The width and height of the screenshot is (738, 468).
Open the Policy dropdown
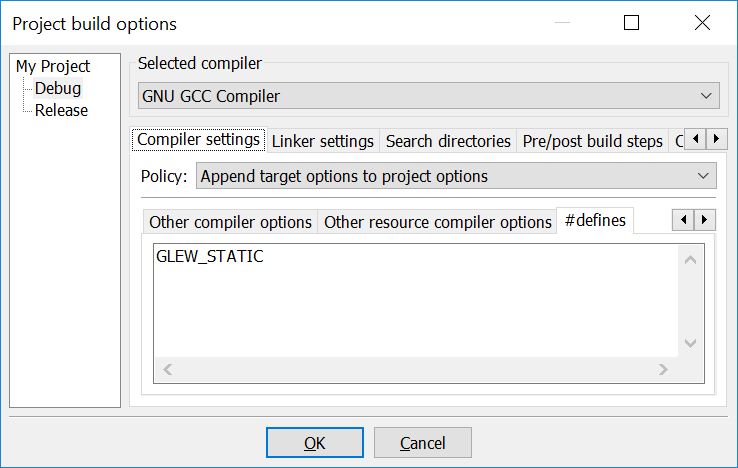(x=456, y=176)
